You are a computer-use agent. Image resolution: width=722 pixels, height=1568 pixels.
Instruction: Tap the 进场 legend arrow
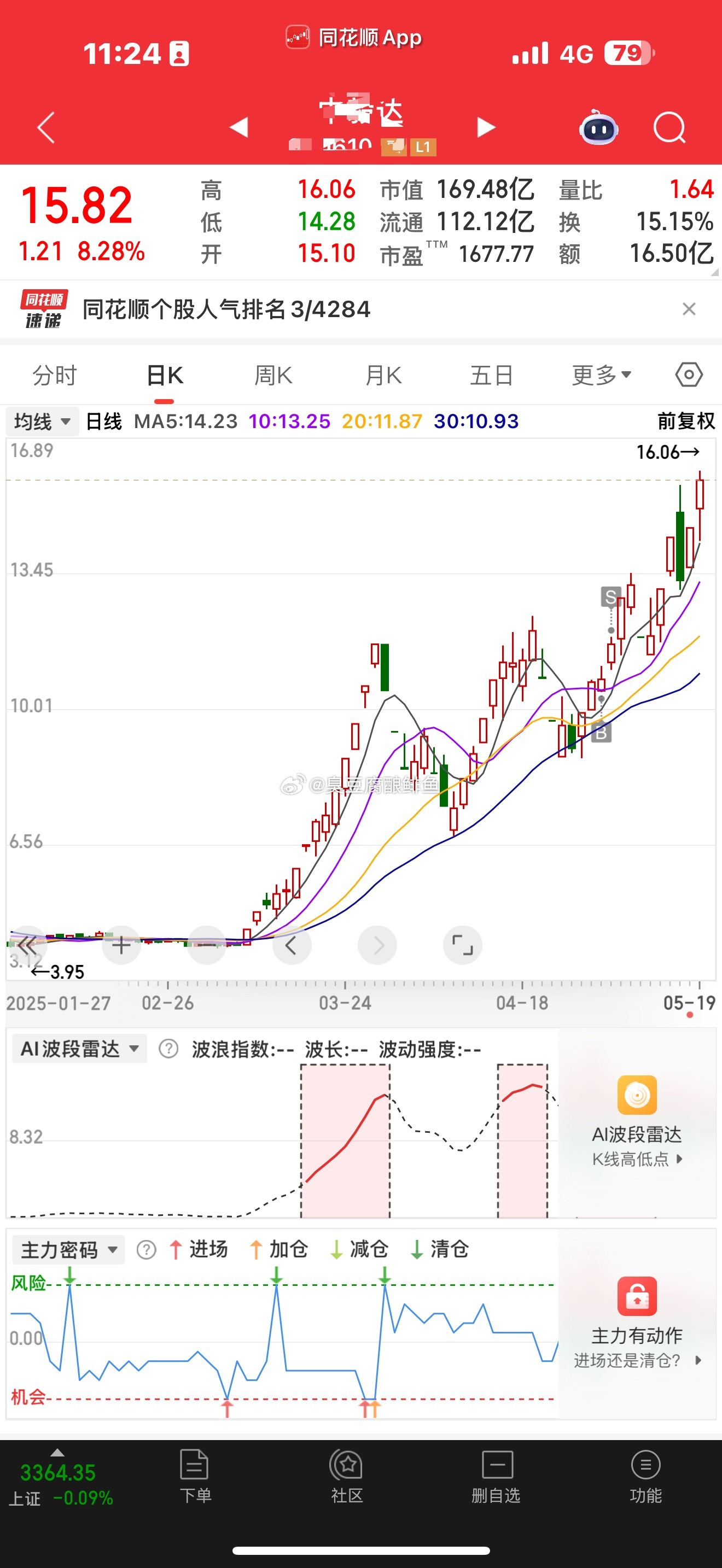[x=176, y=1250]
